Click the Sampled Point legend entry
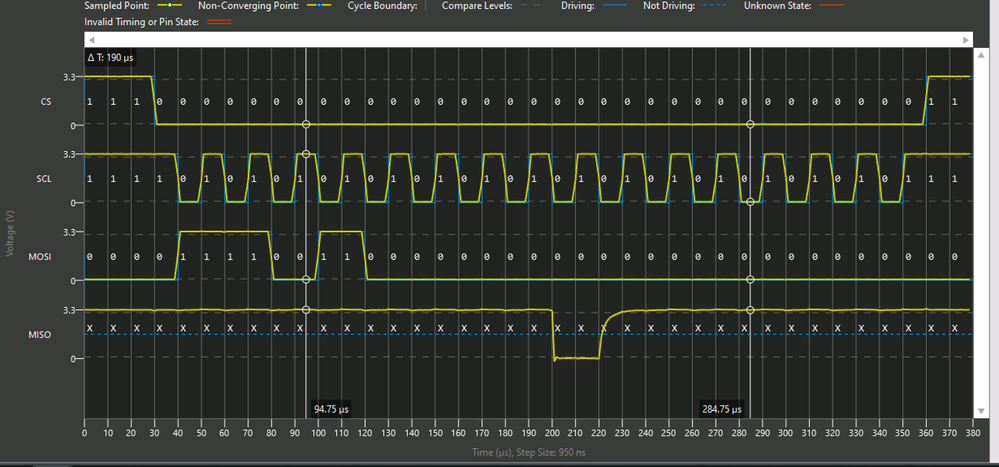The height and width of the screenshot is (467, 999). [134, 6]
